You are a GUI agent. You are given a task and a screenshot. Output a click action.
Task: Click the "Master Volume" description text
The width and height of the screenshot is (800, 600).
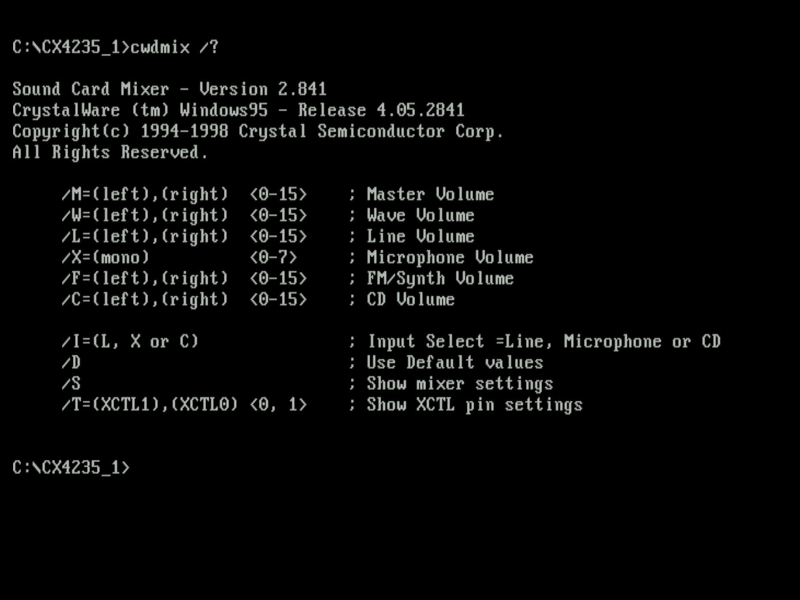click(x=430, y=194)
